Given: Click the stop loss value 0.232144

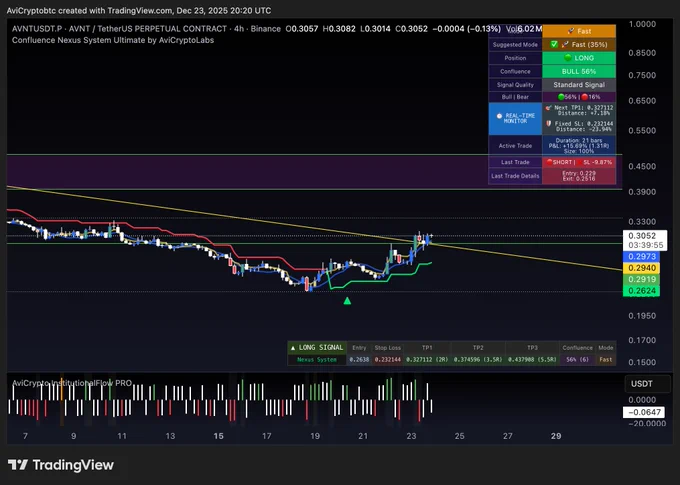Looking at the screenshot, I should (x=388, y=360).
